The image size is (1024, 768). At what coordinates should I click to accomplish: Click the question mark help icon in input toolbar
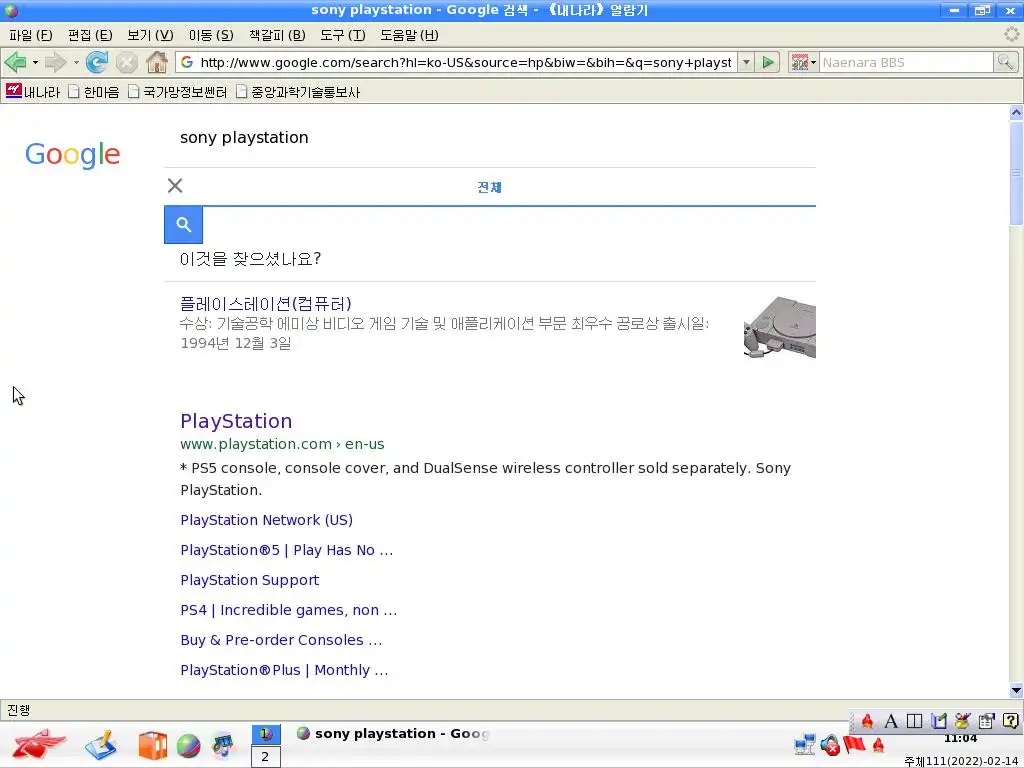[1010, 721]
